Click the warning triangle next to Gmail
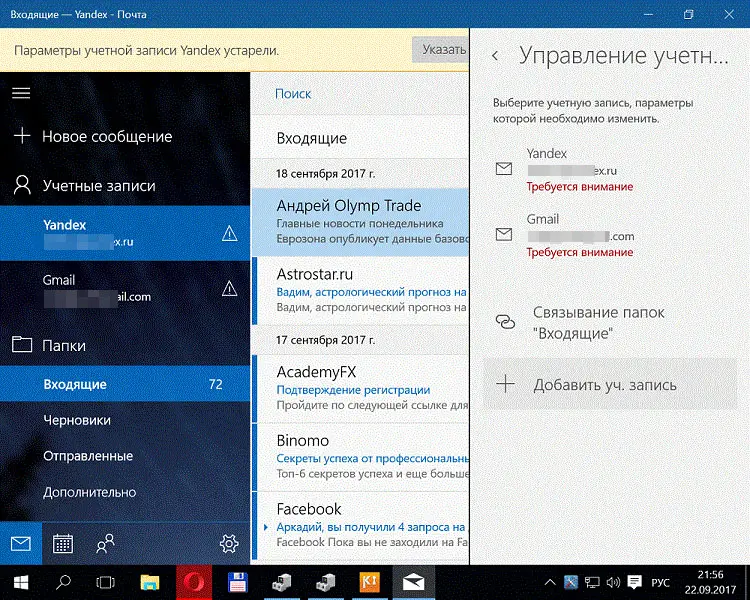 tap(229, 289)
